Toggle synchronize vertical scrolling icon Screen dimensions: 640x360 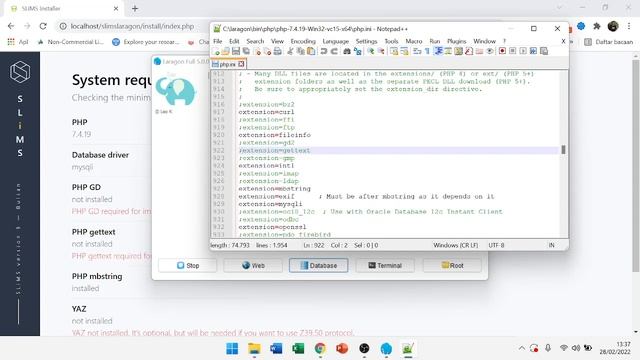pos(393,51)
